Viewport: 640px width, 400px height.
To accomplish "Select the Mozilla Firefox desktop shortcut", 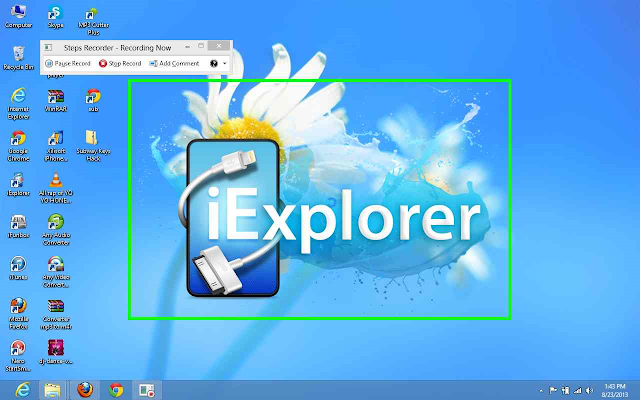I will click(x=18, y=314).
